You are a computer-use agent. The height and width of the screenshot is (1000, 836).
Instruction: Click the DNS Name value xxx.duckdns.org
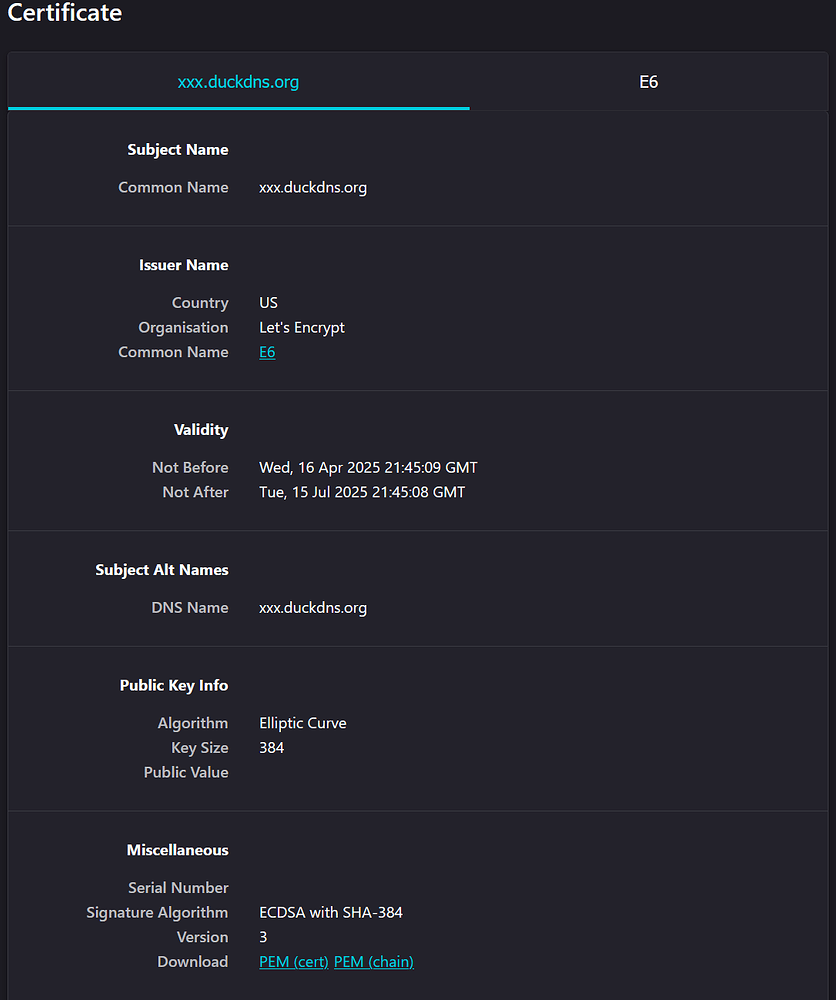coord(313,607)
